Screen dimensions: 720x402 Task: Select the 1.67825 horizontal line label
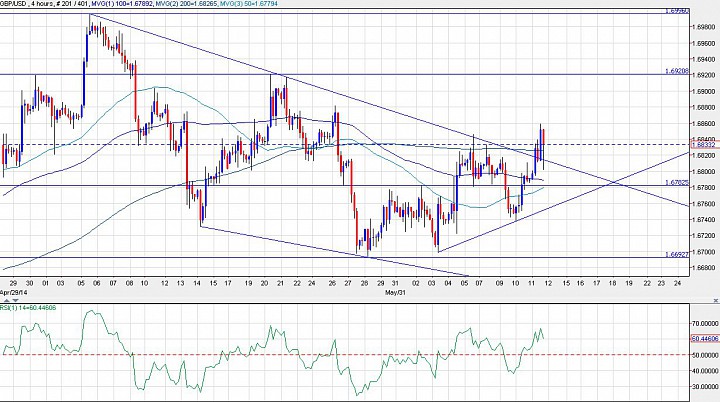click(x=677, y=182)
